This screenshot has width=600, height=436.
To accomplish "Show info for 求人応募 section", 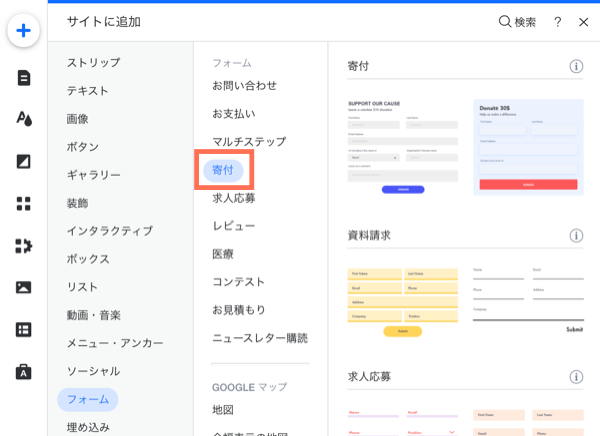I will tap(576, 377).
